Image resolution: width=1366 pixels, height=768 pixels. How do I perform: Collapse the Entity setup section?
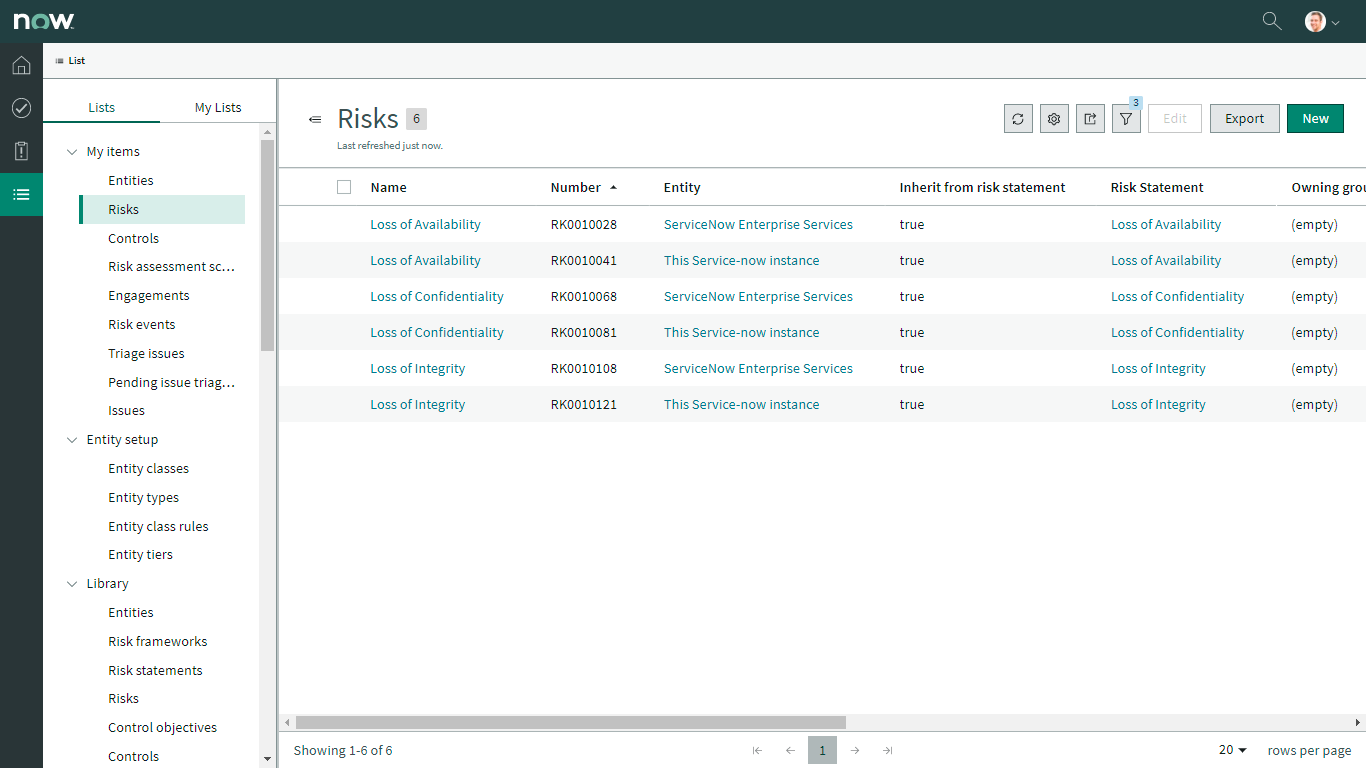click(x=71, y=439)
